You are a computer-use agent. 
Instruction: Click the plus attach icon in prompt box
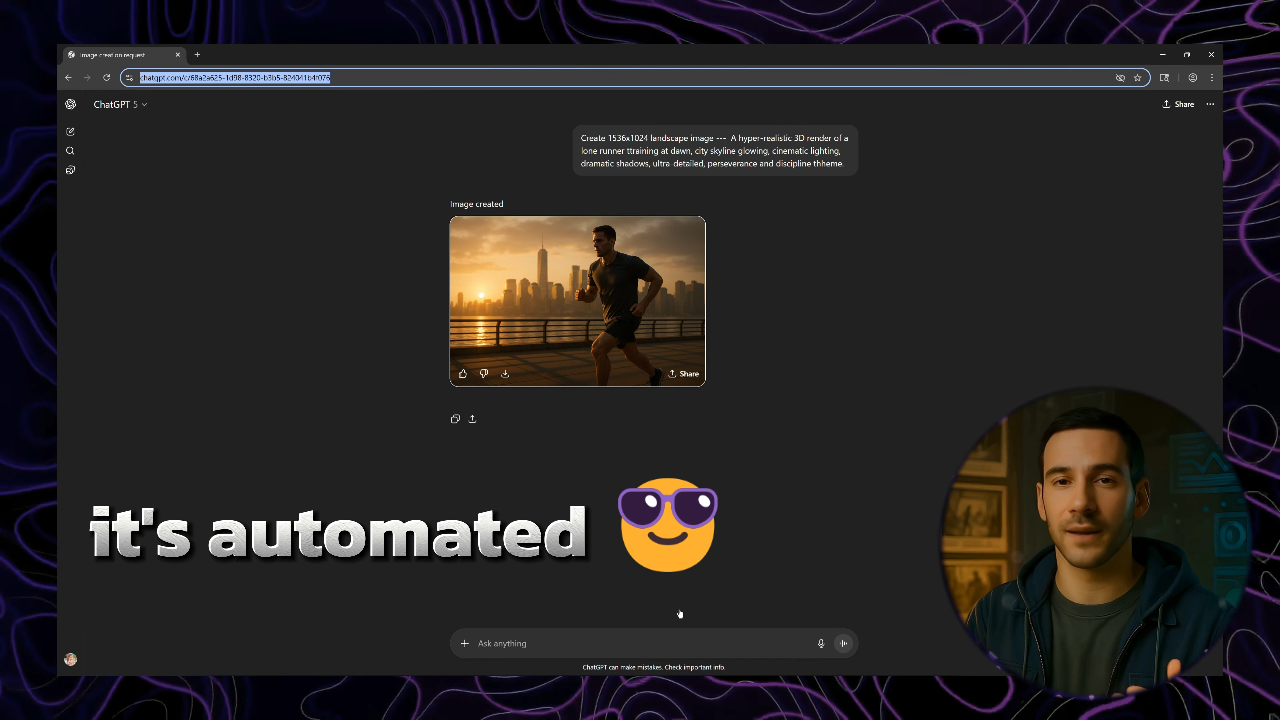click(x=464, y=643)
